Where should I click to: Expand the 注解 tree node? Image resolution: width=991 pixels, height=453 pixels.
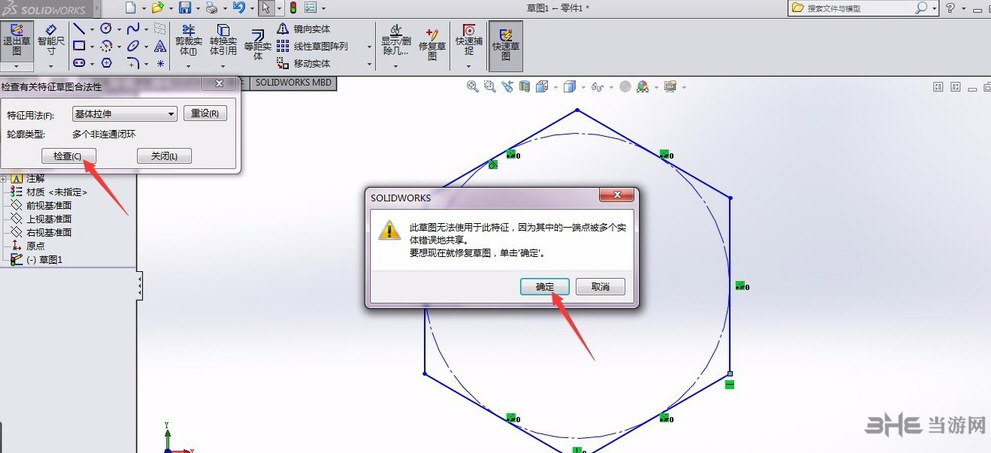click(3, 179)
